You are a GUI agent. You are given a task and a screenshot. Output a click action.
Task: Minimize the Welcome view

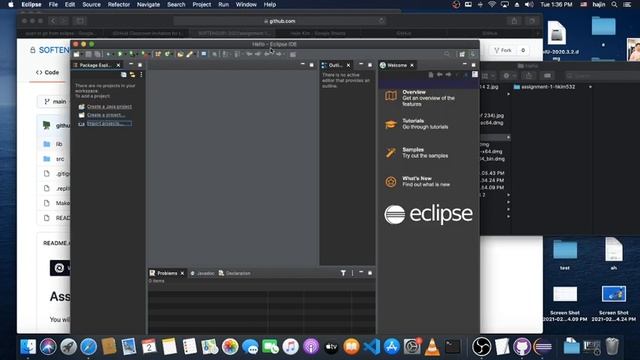(x=464, y=65)
